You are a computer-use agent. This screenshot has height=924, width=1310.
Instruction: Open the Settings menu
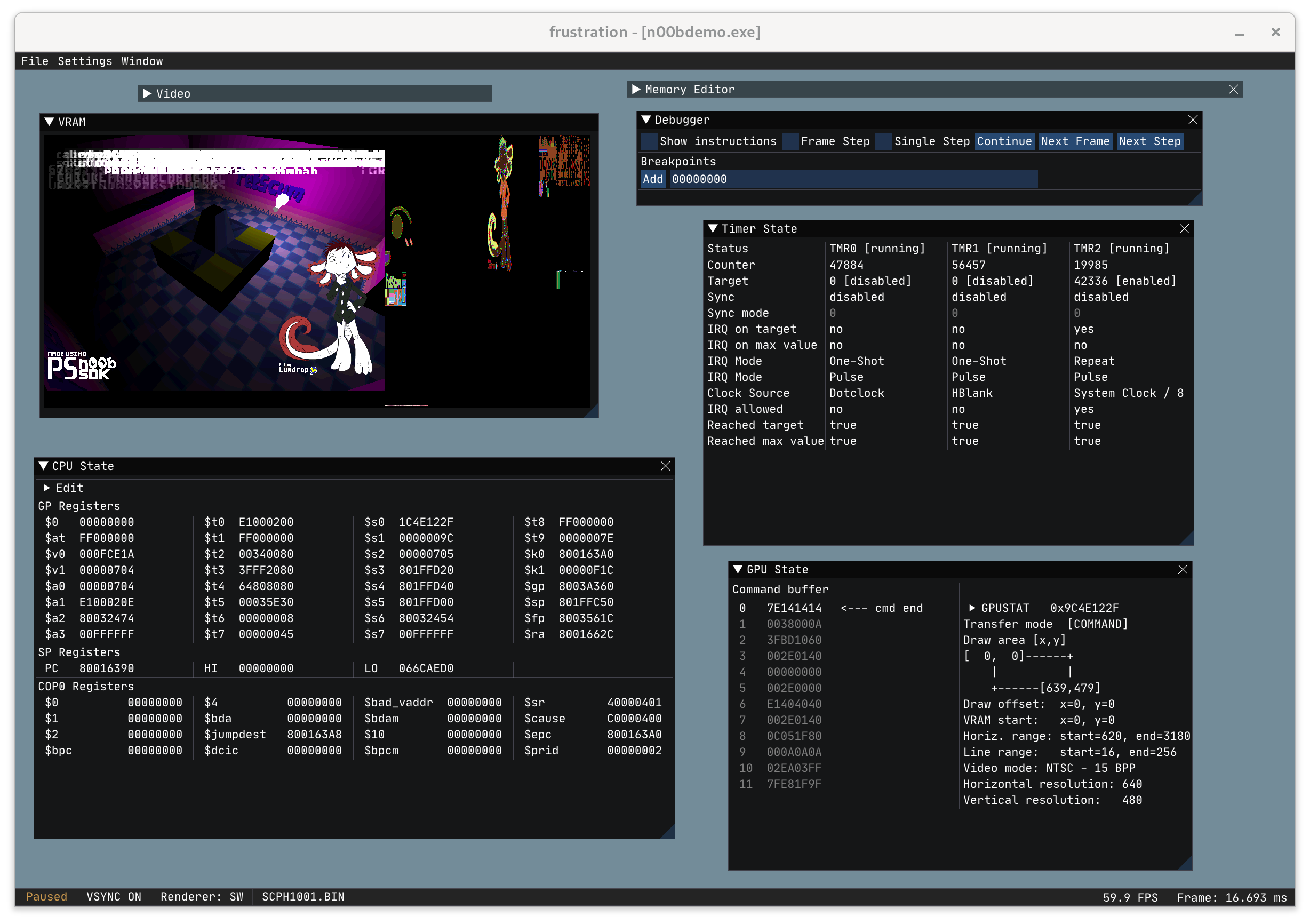85,61
